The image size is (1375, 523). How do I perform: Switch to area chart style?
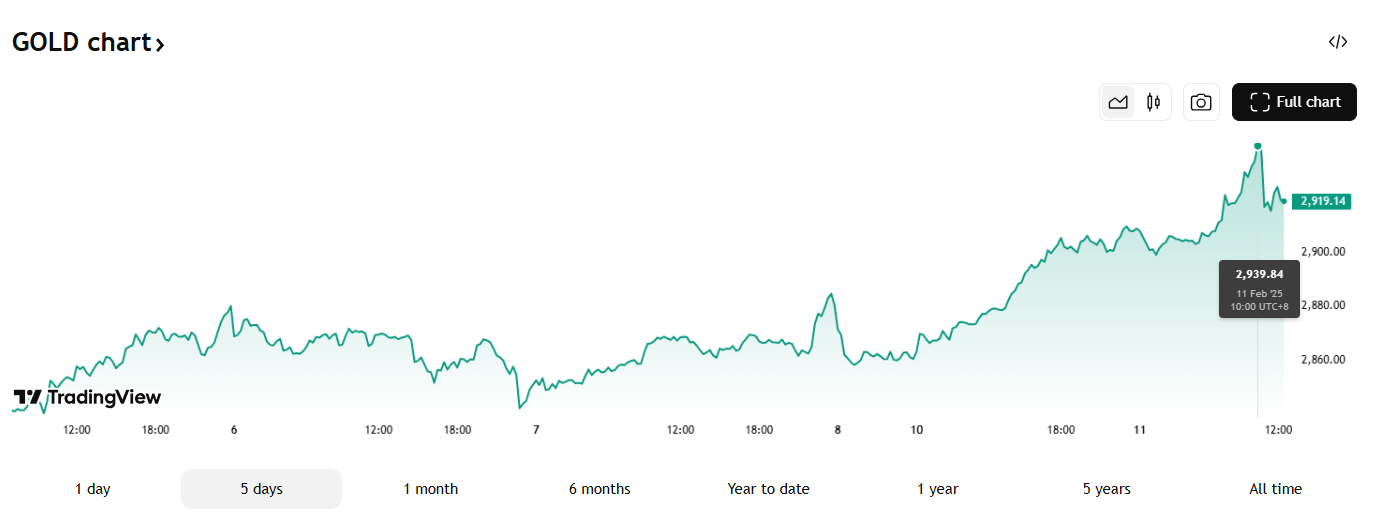pyautogui.click(x=1118, y=102)
